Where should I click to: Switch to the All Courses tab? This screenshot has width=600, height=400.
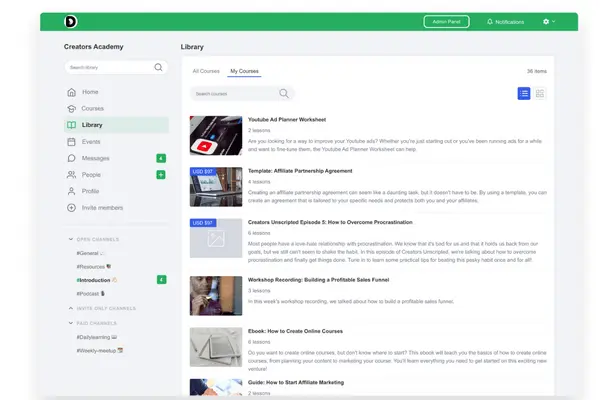coord(206,71)
